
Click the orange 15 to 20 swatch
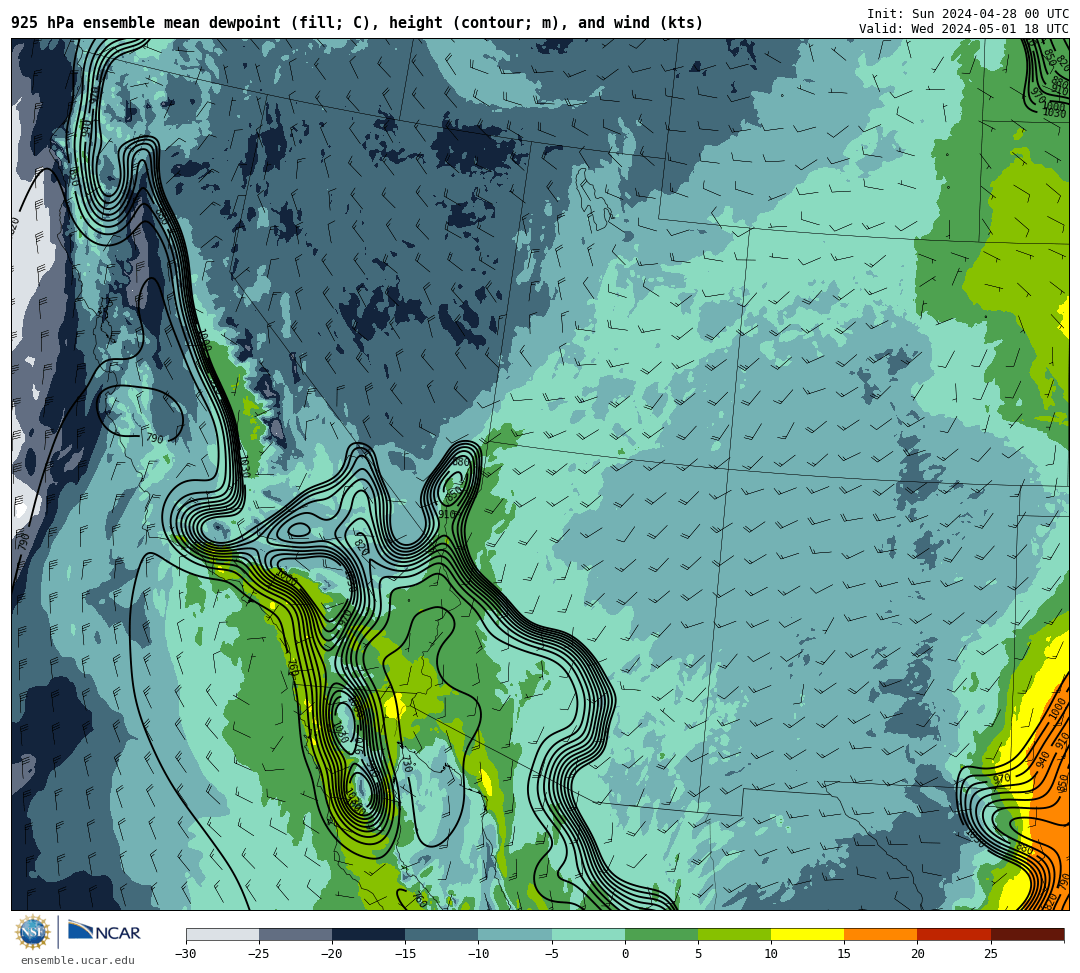point(881,934)
